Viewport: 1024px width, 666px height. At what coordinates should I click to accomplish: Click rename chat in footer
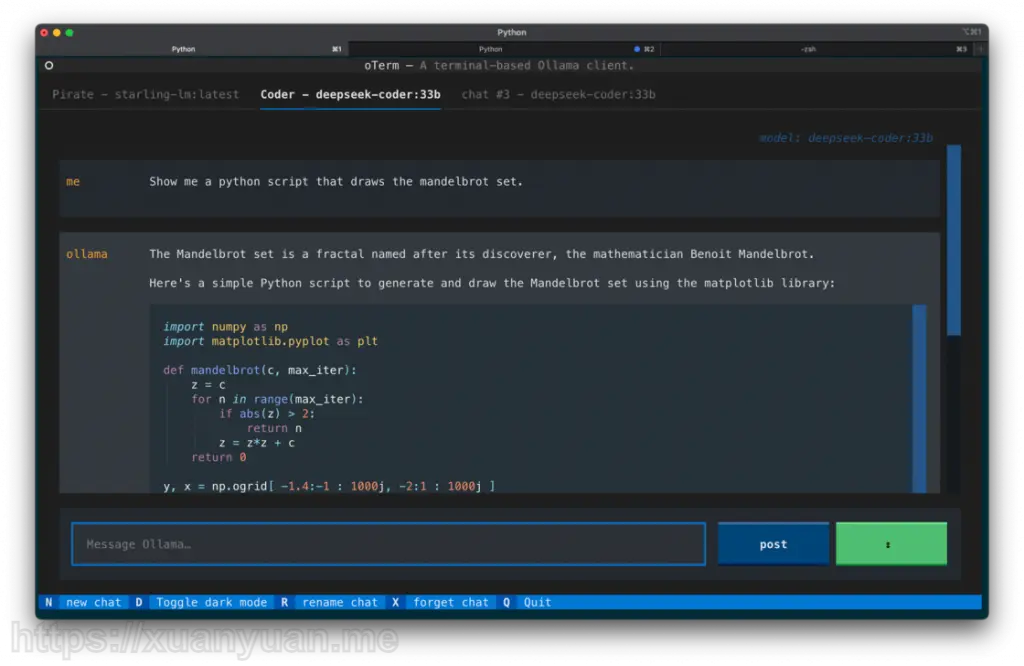pos(340,602)
